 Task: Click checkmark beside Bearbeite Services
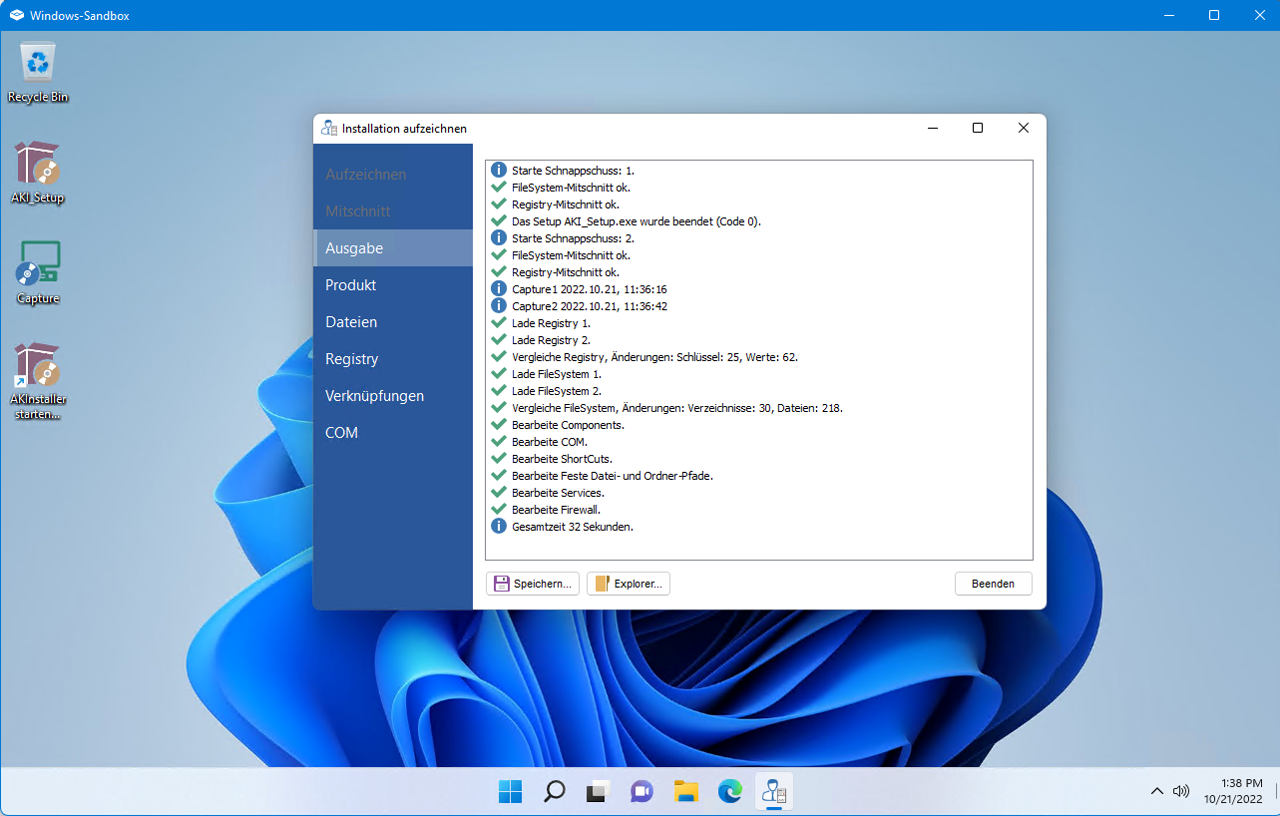click(x=499, y=492)
